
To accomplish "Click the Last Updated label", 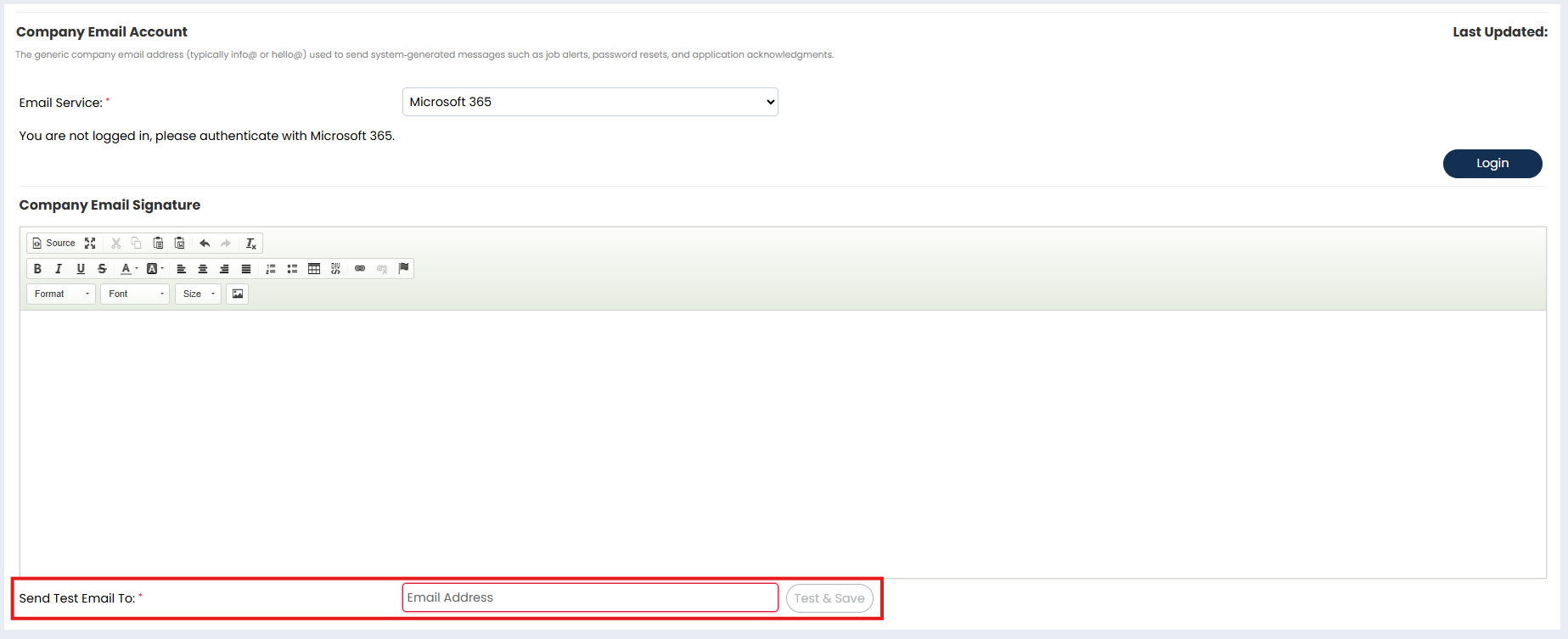I will (x=1500, y=31).
